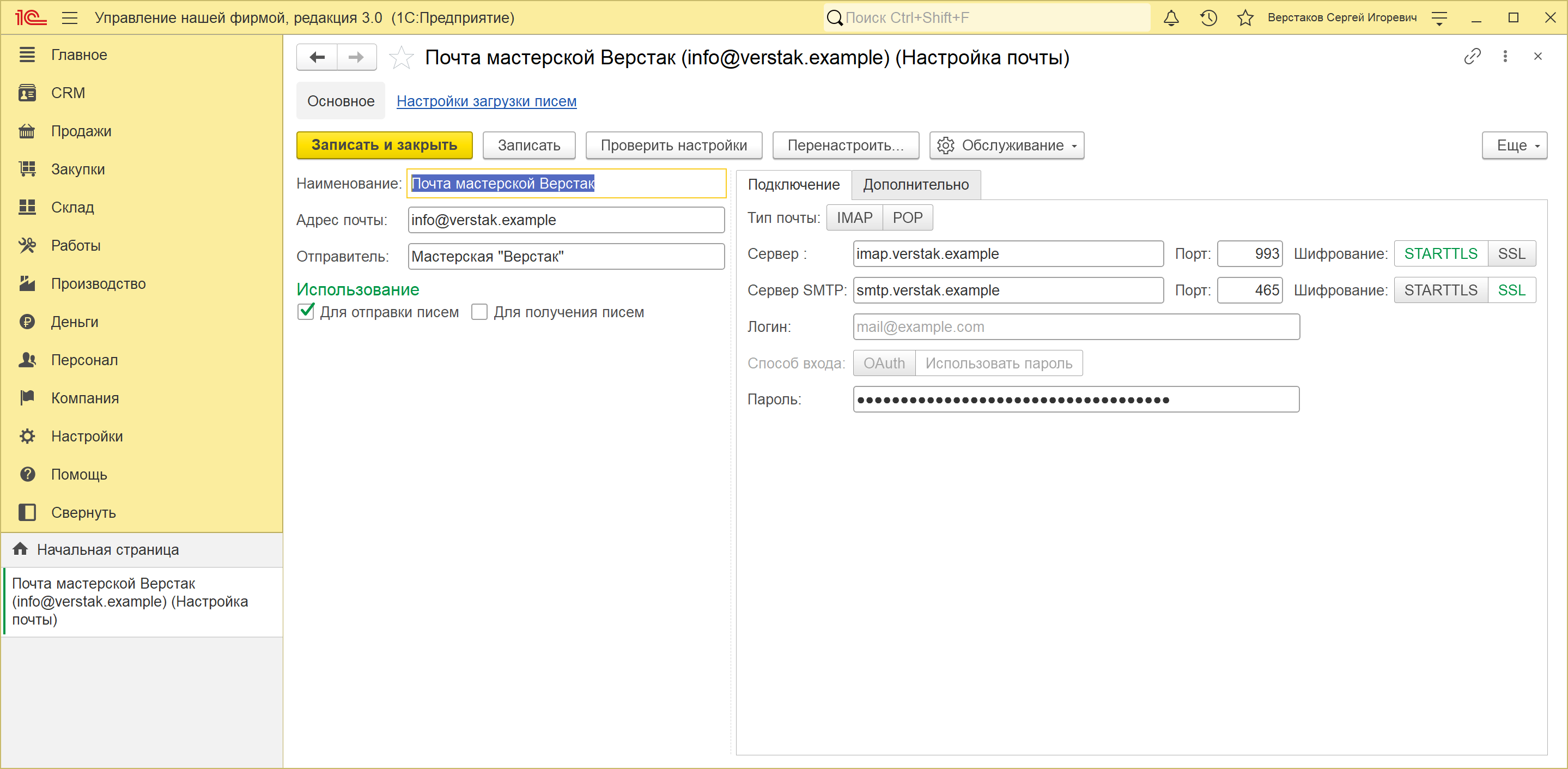The height and width of the screenshot is (769, 1568).
Task: Open the form's three-dot menu
Action: [1505, 57]
